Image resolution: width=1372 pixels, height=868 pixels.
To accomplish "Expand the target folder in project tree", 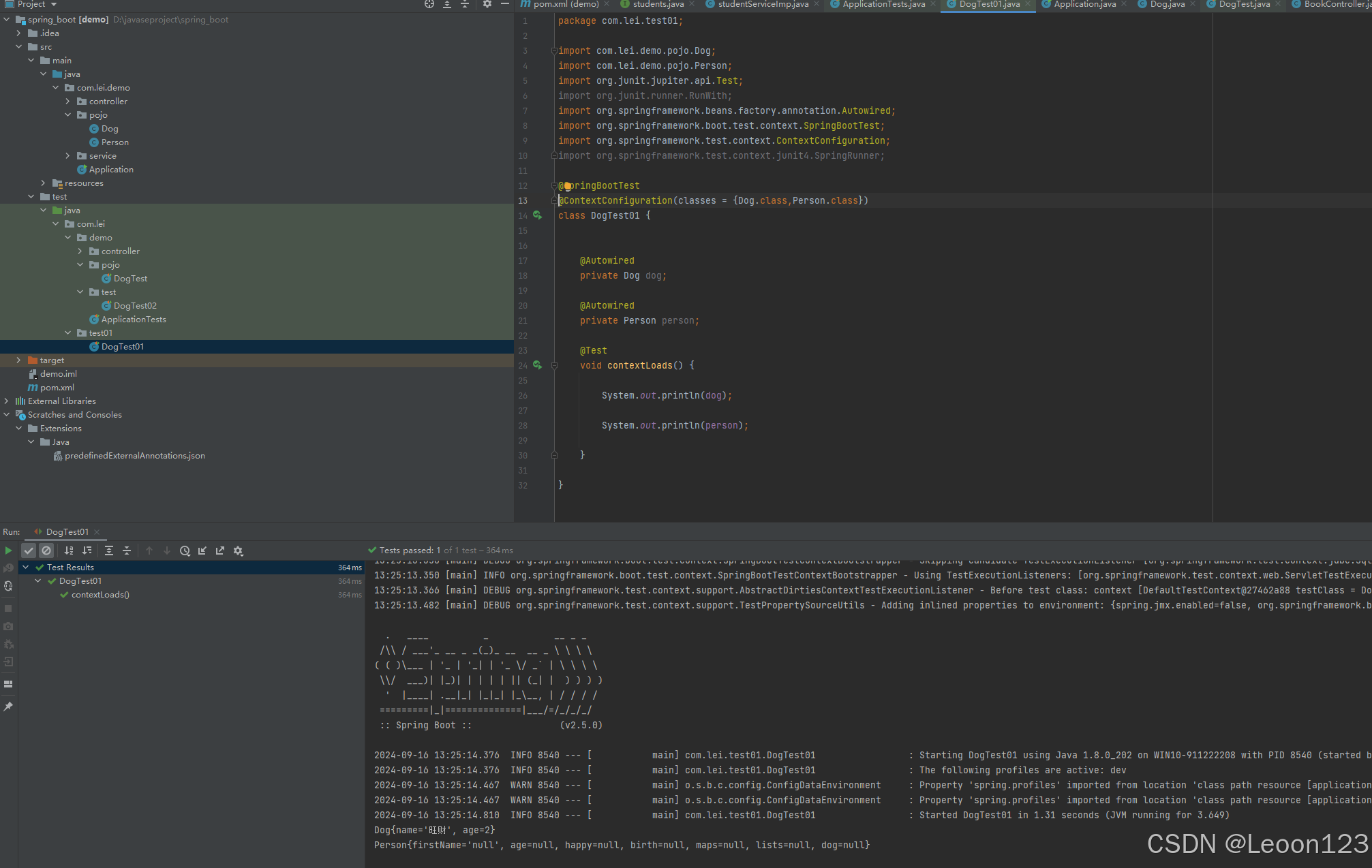I will (x=18, y=360).
